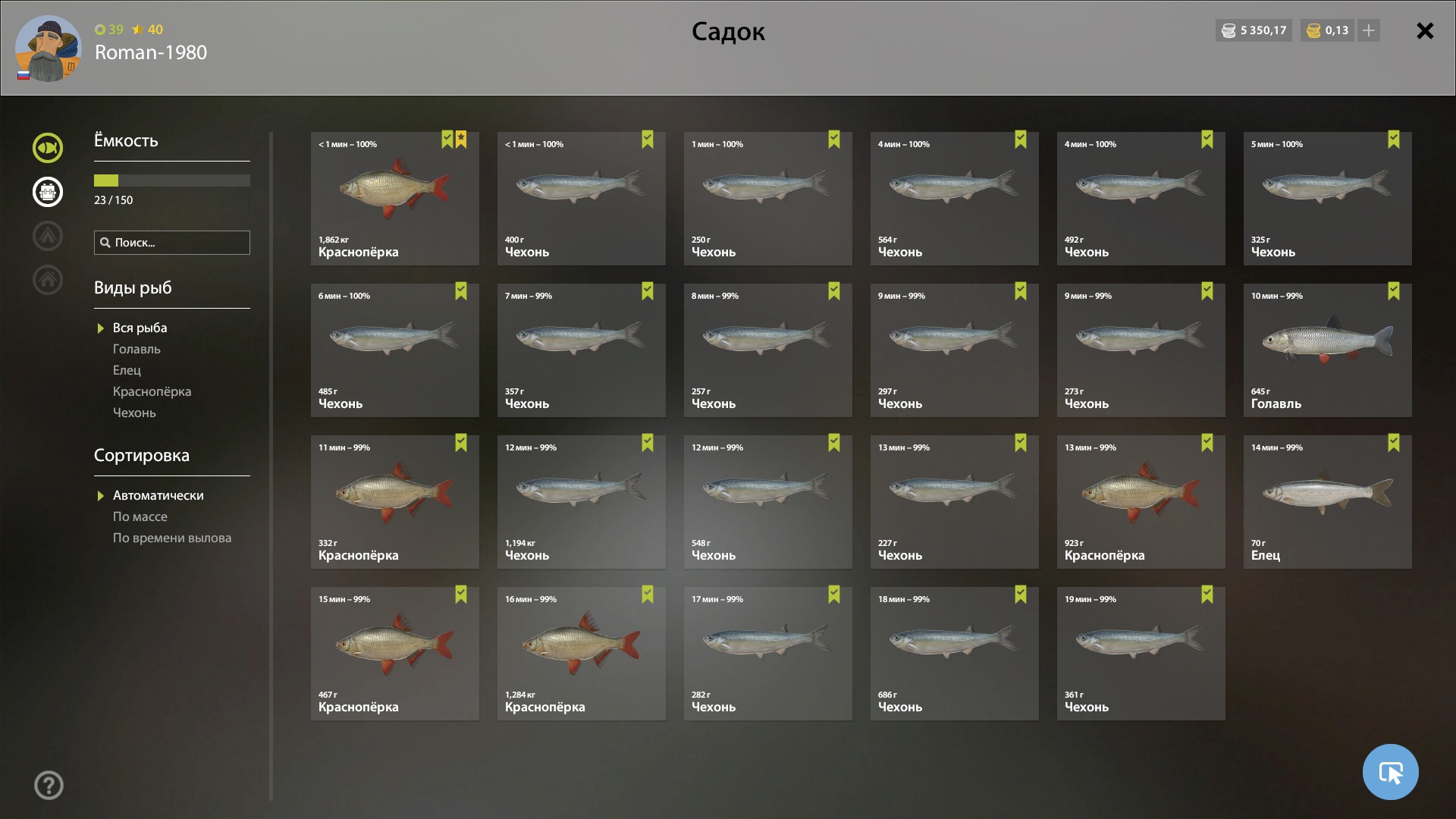Viewport: 1456px width, 819px height.
Task: Filter fish list by Краснопёрка
Action: pos(152,391)
